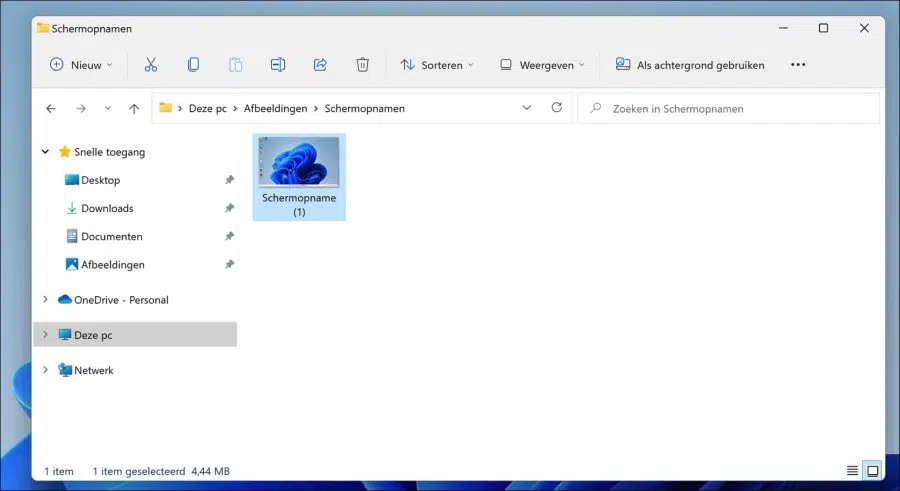Refresh the folder with reload icon
Screen dimensions: 900x491
point(556,107)
